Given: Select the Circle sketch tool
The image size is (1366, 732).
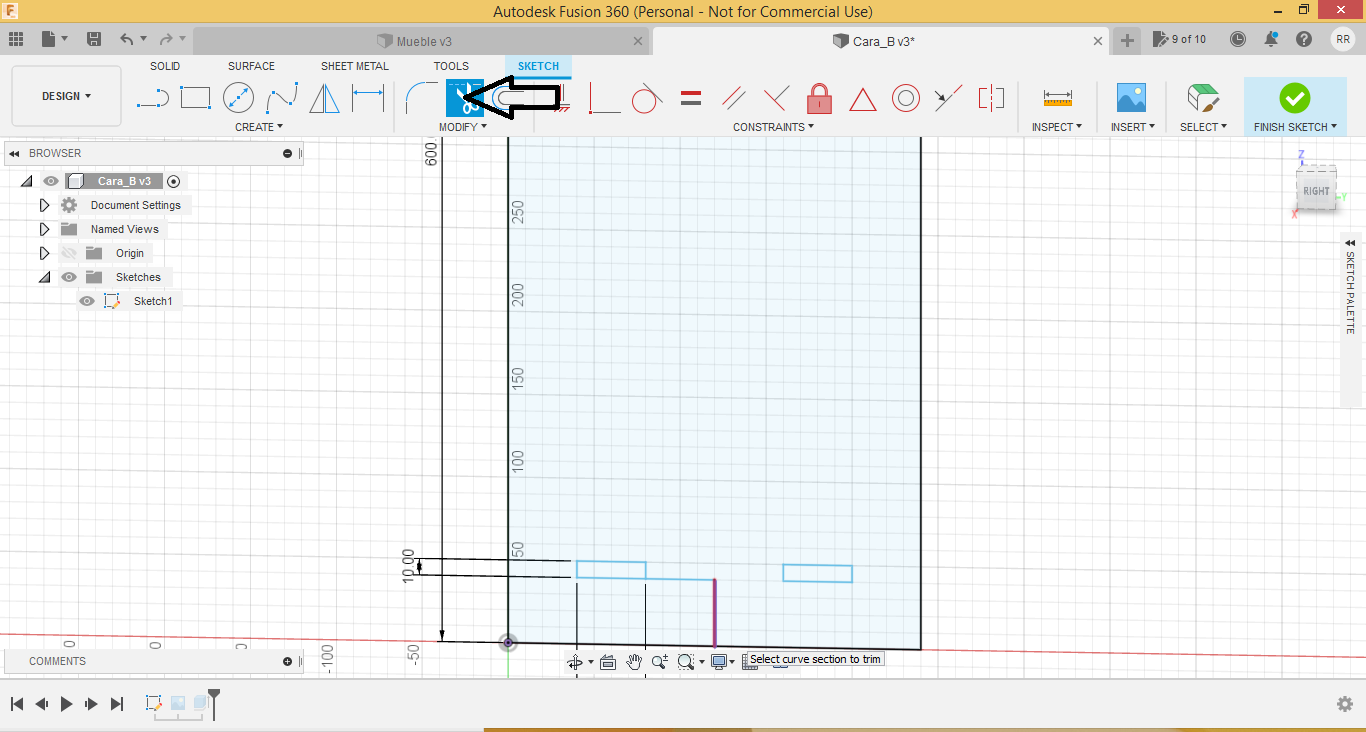Looking at the screenshot, I should pyautogui.click(x=238, y=98).
